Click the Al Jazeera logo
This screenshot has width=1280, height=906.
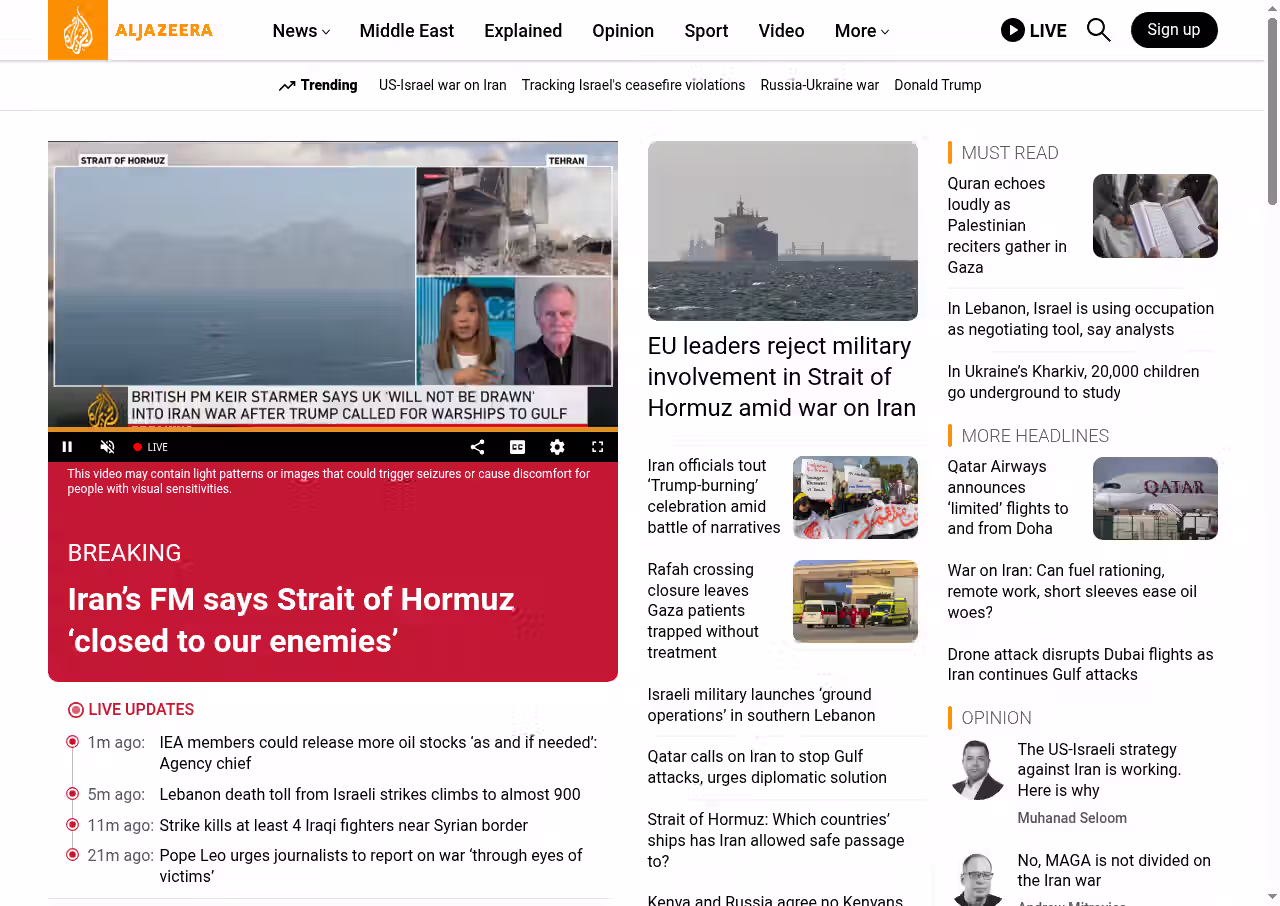[130, 30]
